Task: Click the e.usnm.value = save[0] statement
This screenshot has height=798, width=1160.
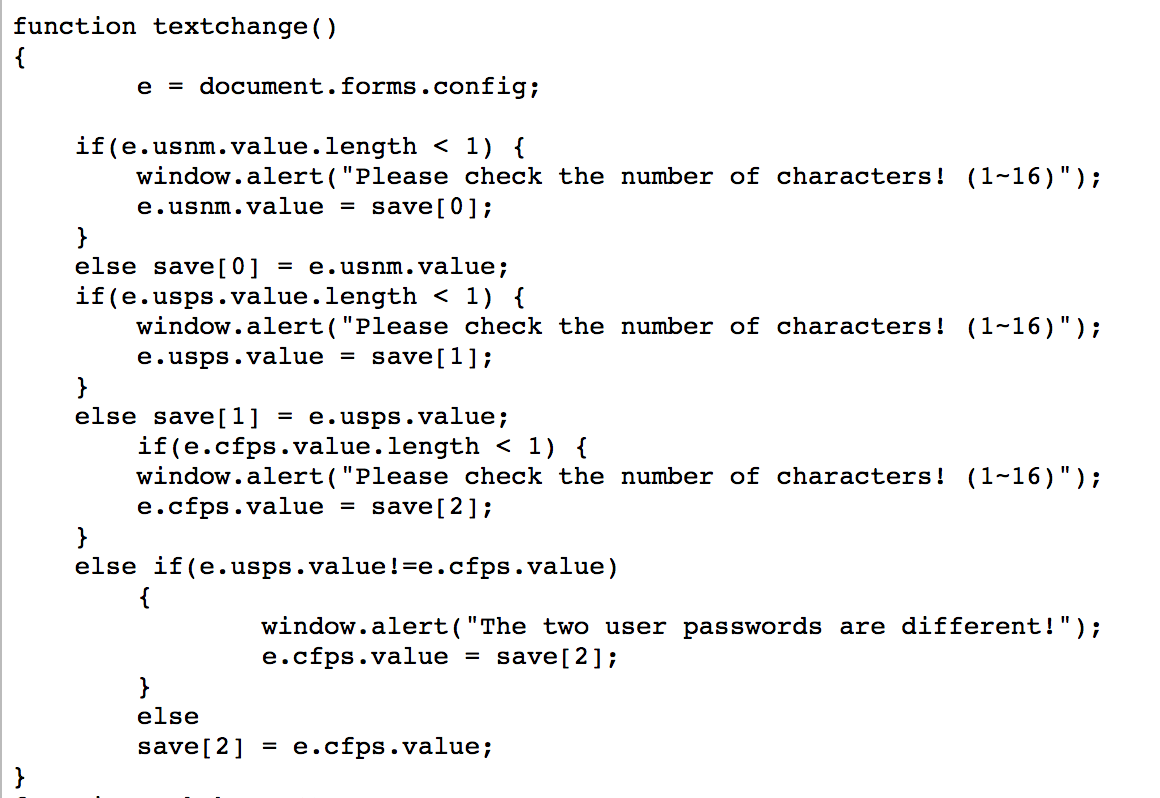Action: click(314, 207)
